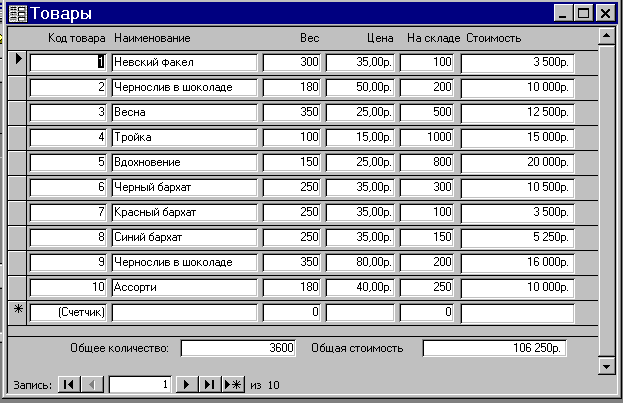The height and width of the screenshot is (403, 623).
Task: Click Стоимость field 12 500р.
Action: 517,113
